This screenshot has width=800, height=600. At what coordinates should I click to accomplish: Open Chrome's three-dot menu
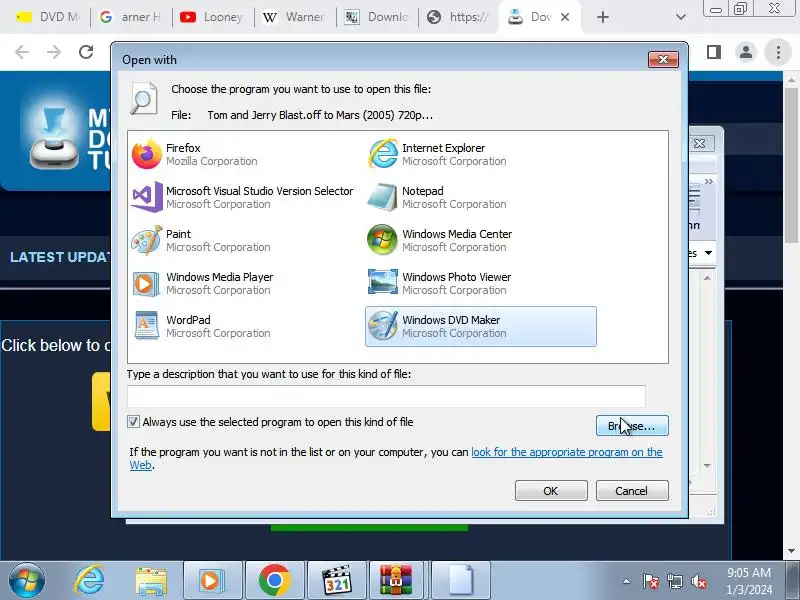778,52
